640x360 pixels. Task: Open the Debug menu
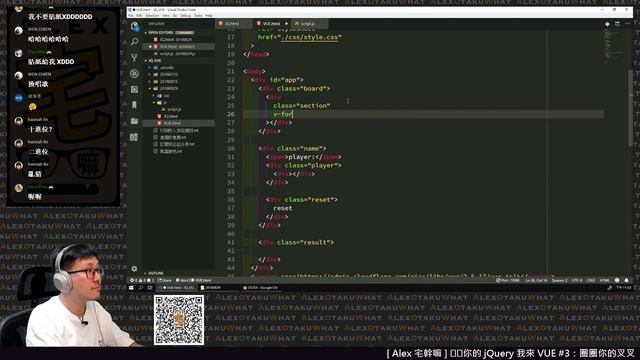185,16
